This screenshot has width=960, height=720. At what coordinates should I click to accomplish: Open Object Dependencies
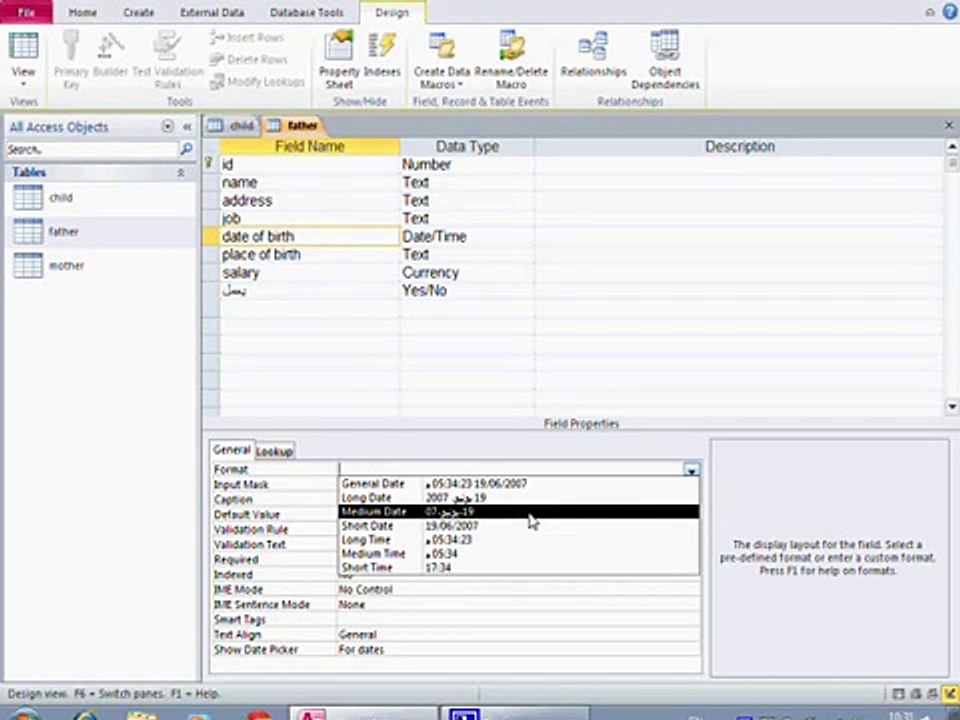point(665,60)
